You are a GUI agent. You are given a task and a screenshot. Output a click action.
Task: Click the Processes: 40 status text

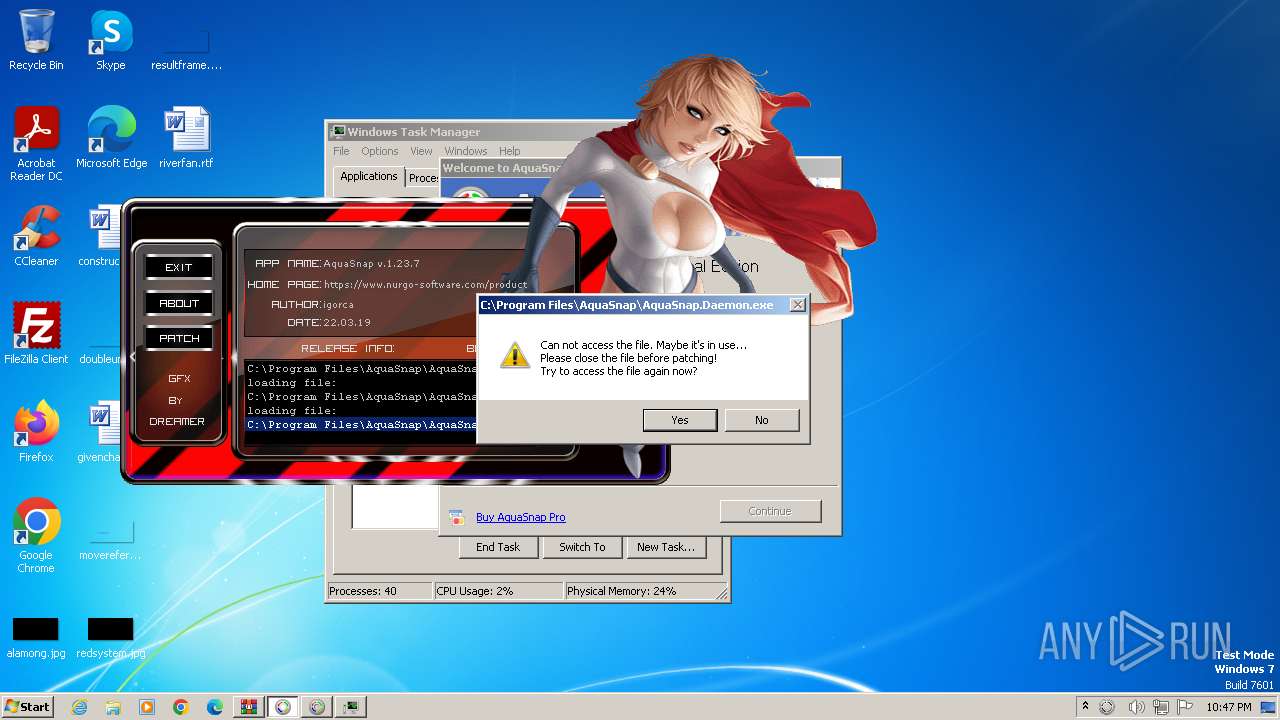[363, 591]
